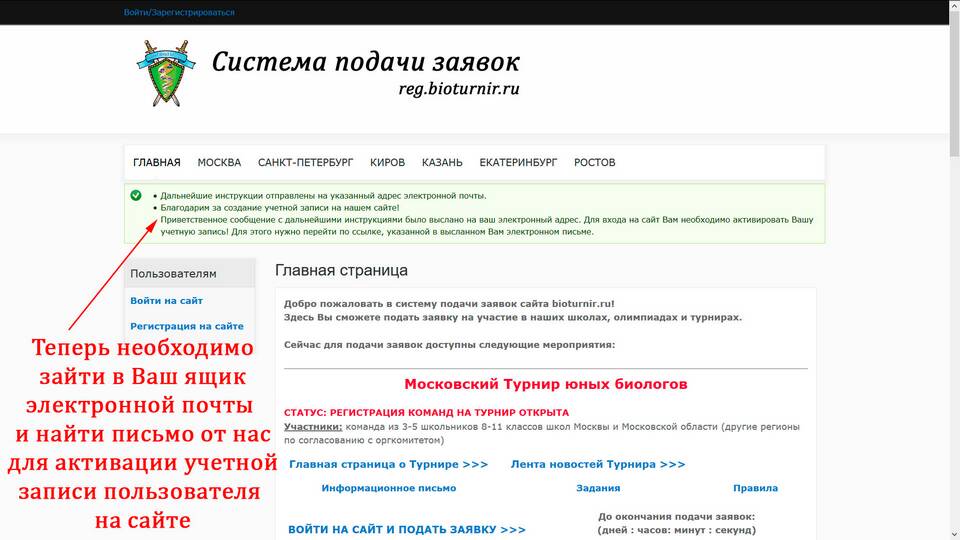Viewport: 960px width, 540px height.
Task: Select the ГЛАВНАЯ menu item
Action: tap(157, 162)
